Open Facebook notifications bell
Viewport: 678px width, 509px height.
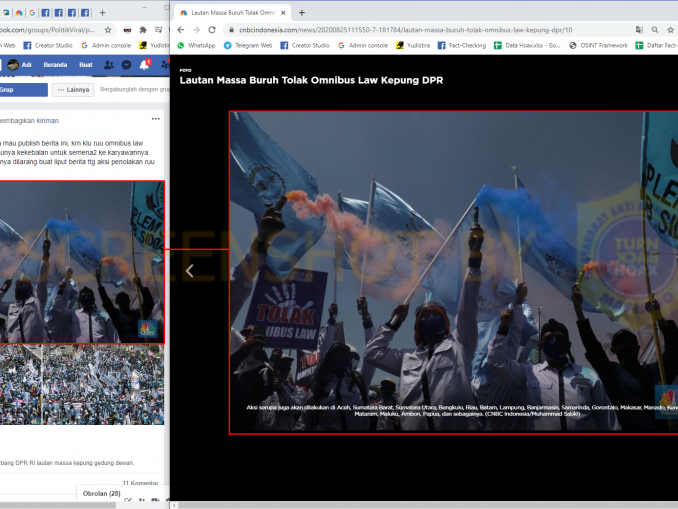pos(144,65)
